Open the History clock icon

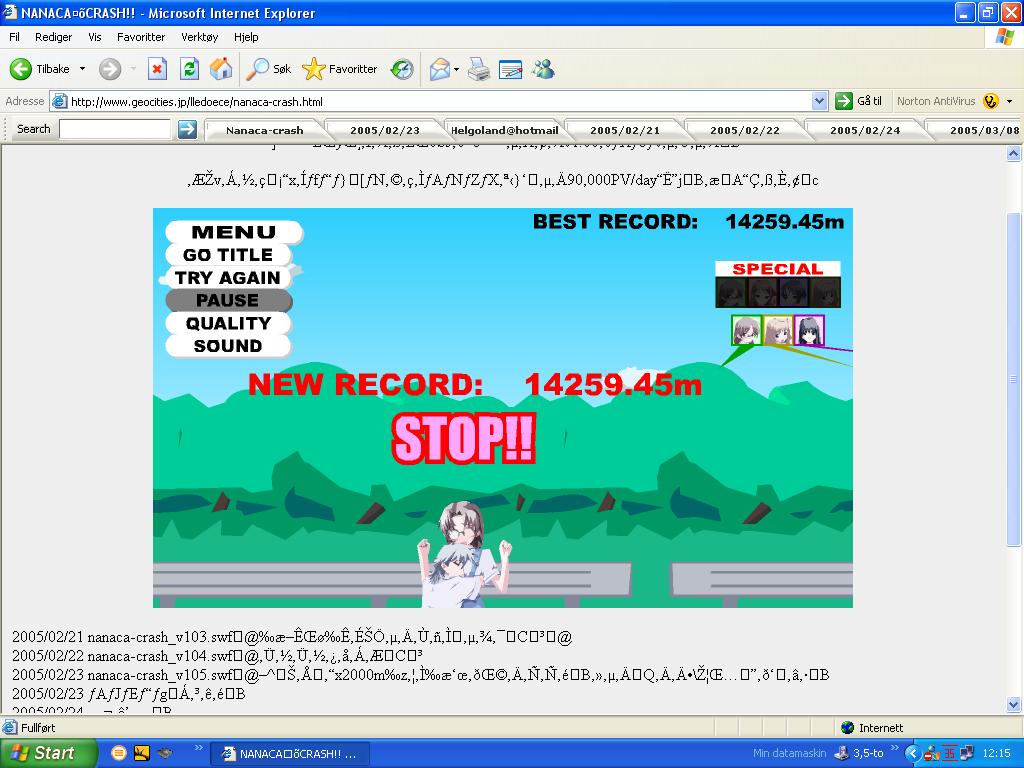(x=402, y=69)
